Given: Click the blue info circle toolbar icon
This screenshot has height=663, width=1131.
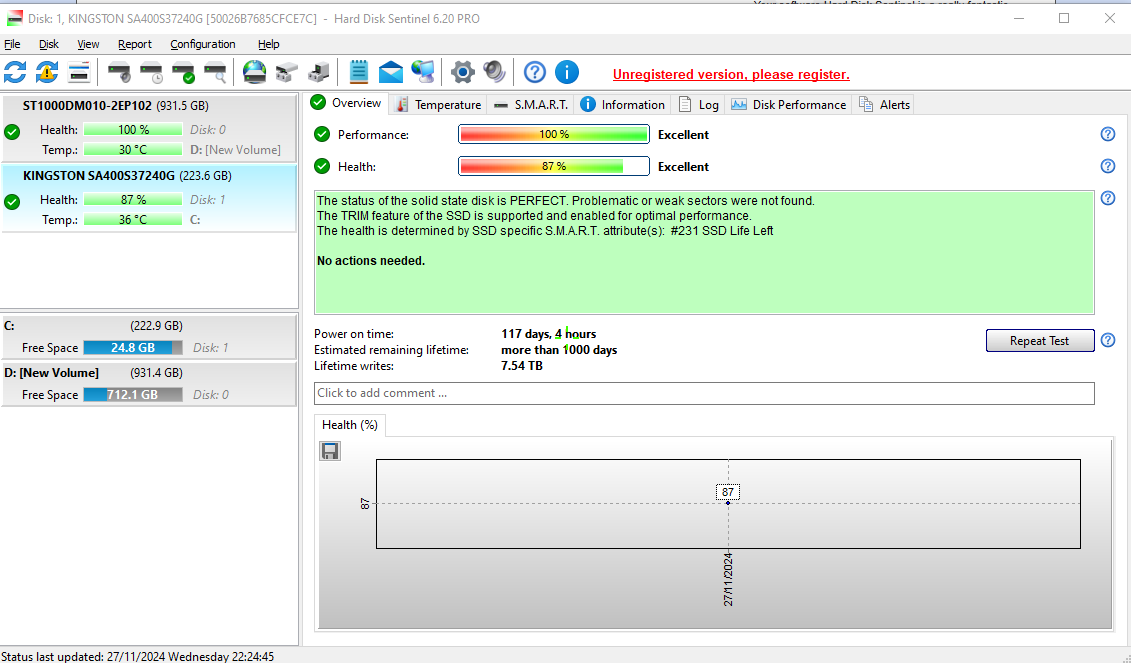Looking at the screenshot, I should (567, 72).
